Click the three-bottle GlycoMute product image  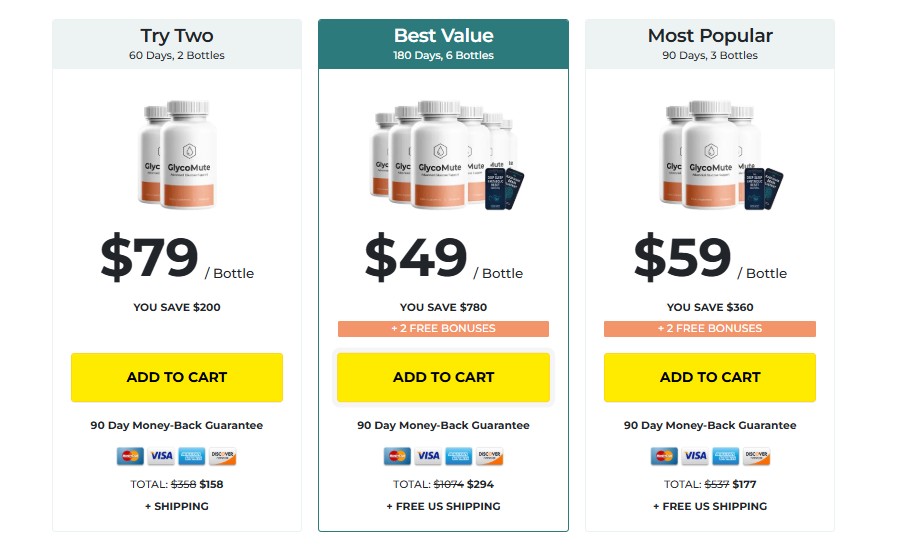(712, 153)
